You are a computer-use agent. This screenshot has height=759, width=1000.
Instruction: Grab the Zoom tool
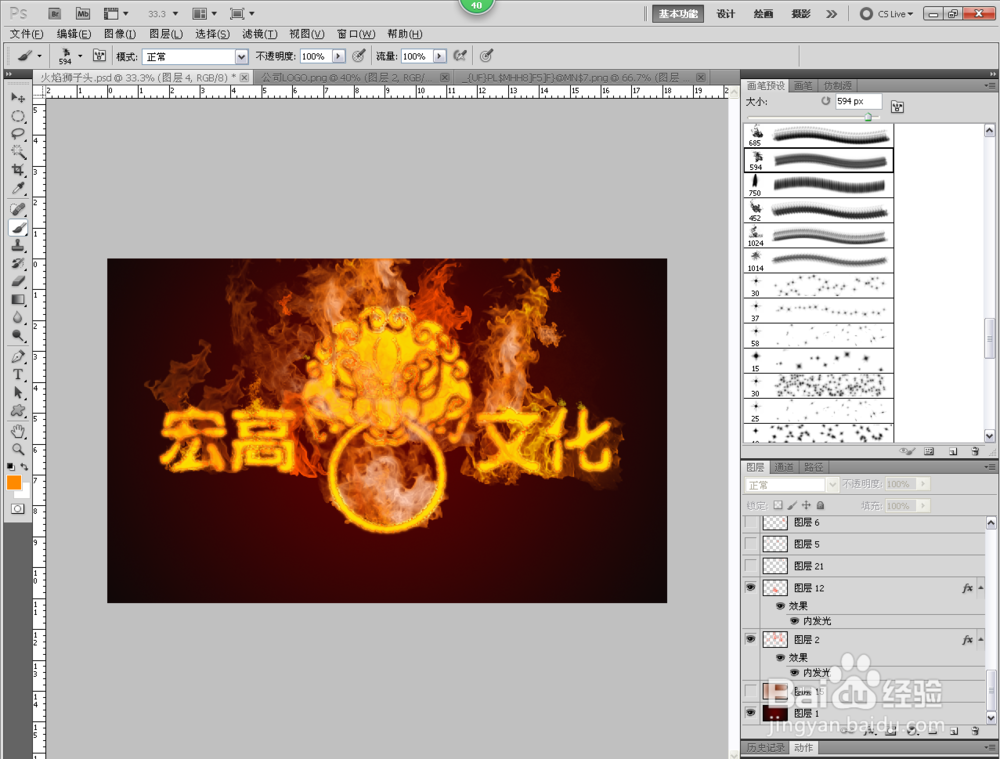pyautogui.click(x=18, y=449)
